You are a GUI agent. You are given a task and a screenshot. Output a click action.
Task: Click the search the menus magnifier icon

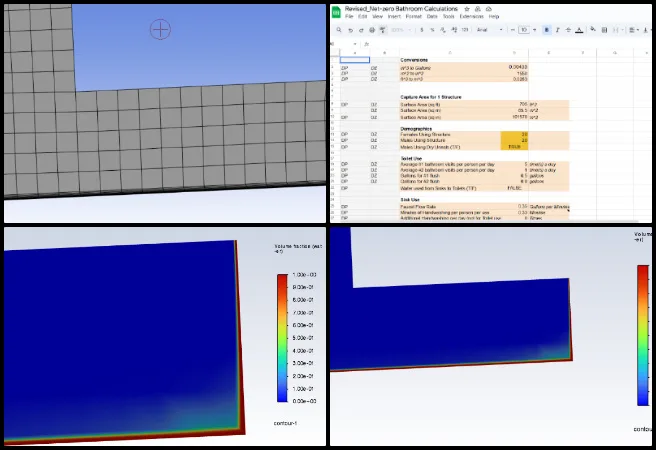click(x=340, y=30)
